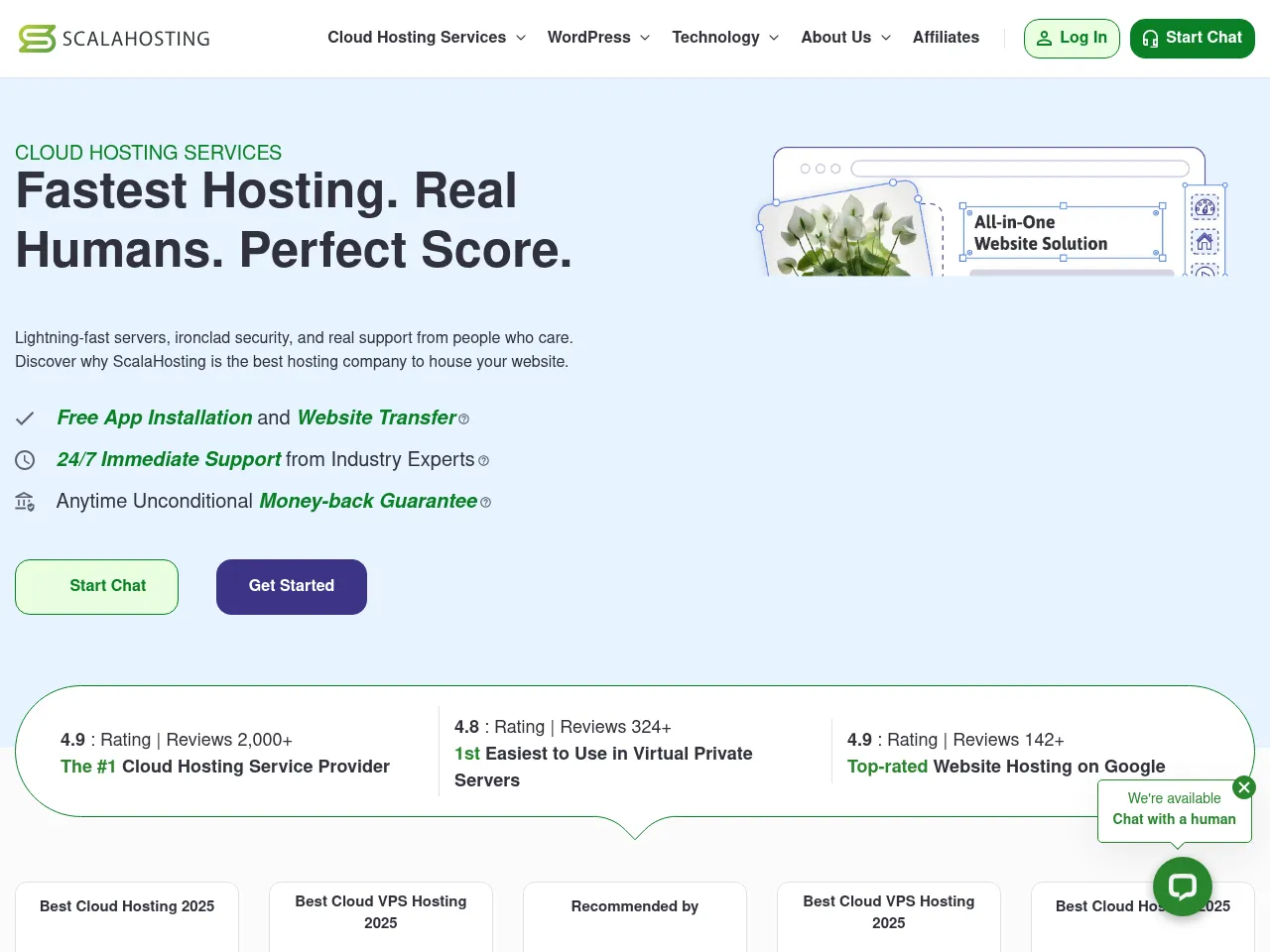Click the user icon beside Log In

1045,38
